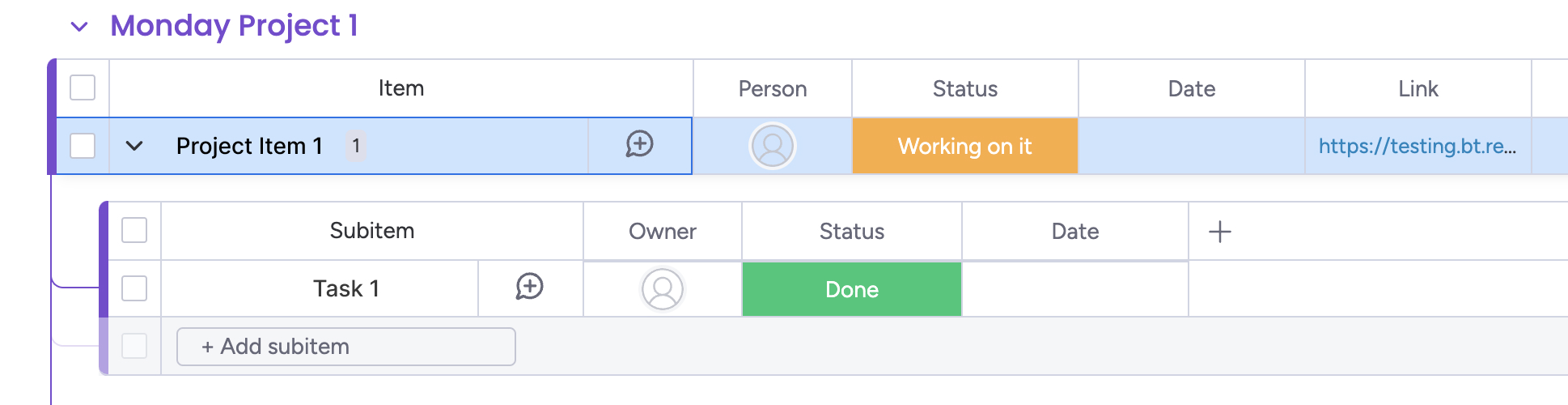Click the subitem count badge
The width and height of the screenshot is (1568, 405).
[356, 146]
